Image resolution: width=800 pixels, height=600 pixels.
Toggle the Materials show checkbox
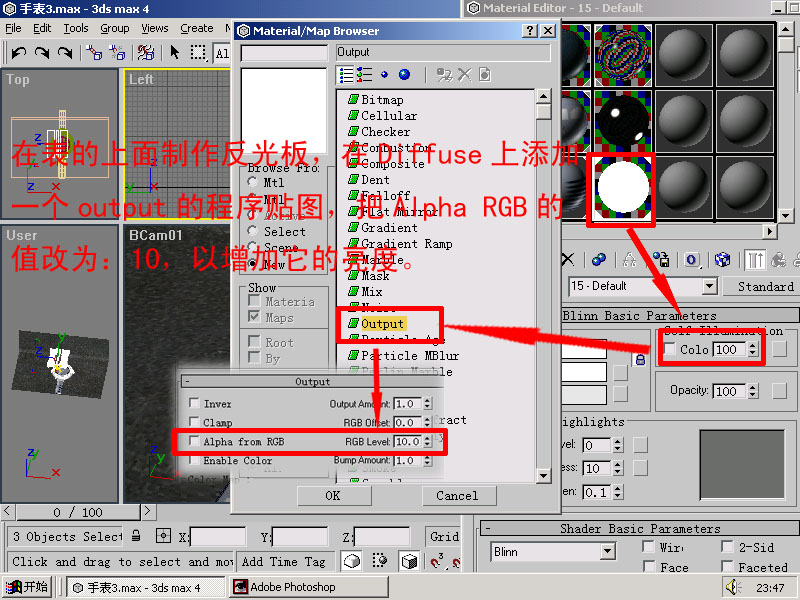tap(254, 301)
